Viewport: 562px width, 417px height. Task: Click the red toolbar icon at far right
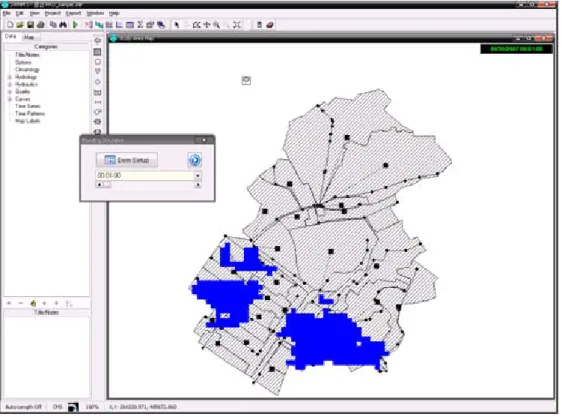[270, 25]
